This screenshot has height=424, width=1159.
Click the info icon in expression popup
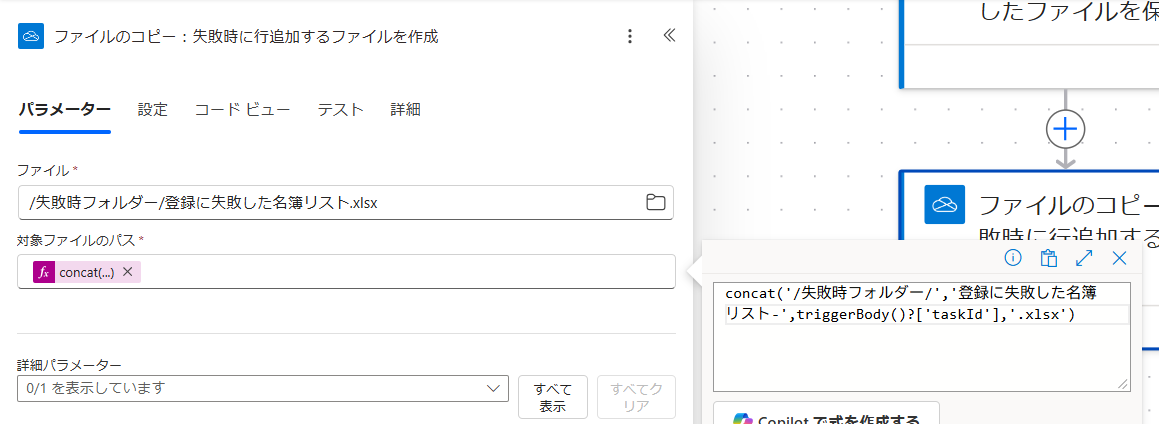click(1013, 258)
